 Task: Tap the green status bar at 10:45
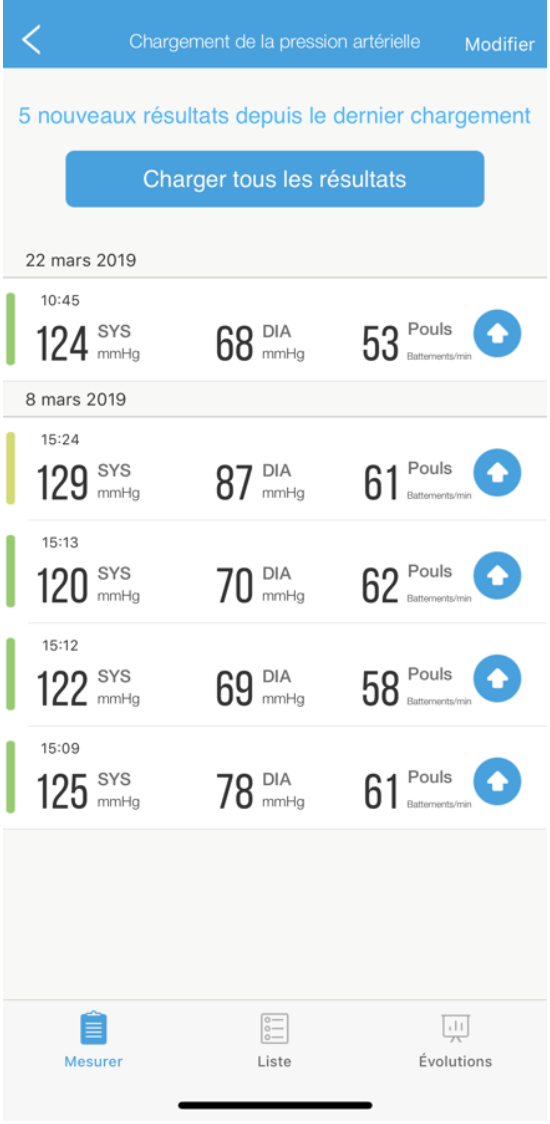click(10, 329)
